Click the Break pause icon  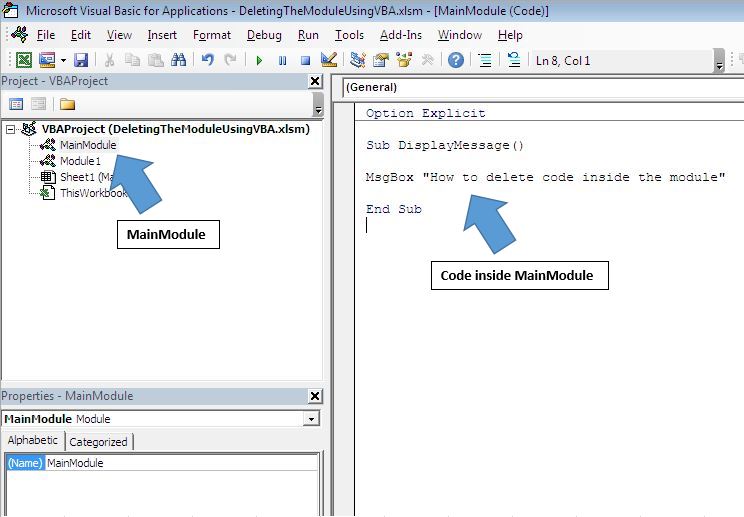coord(282,61)
